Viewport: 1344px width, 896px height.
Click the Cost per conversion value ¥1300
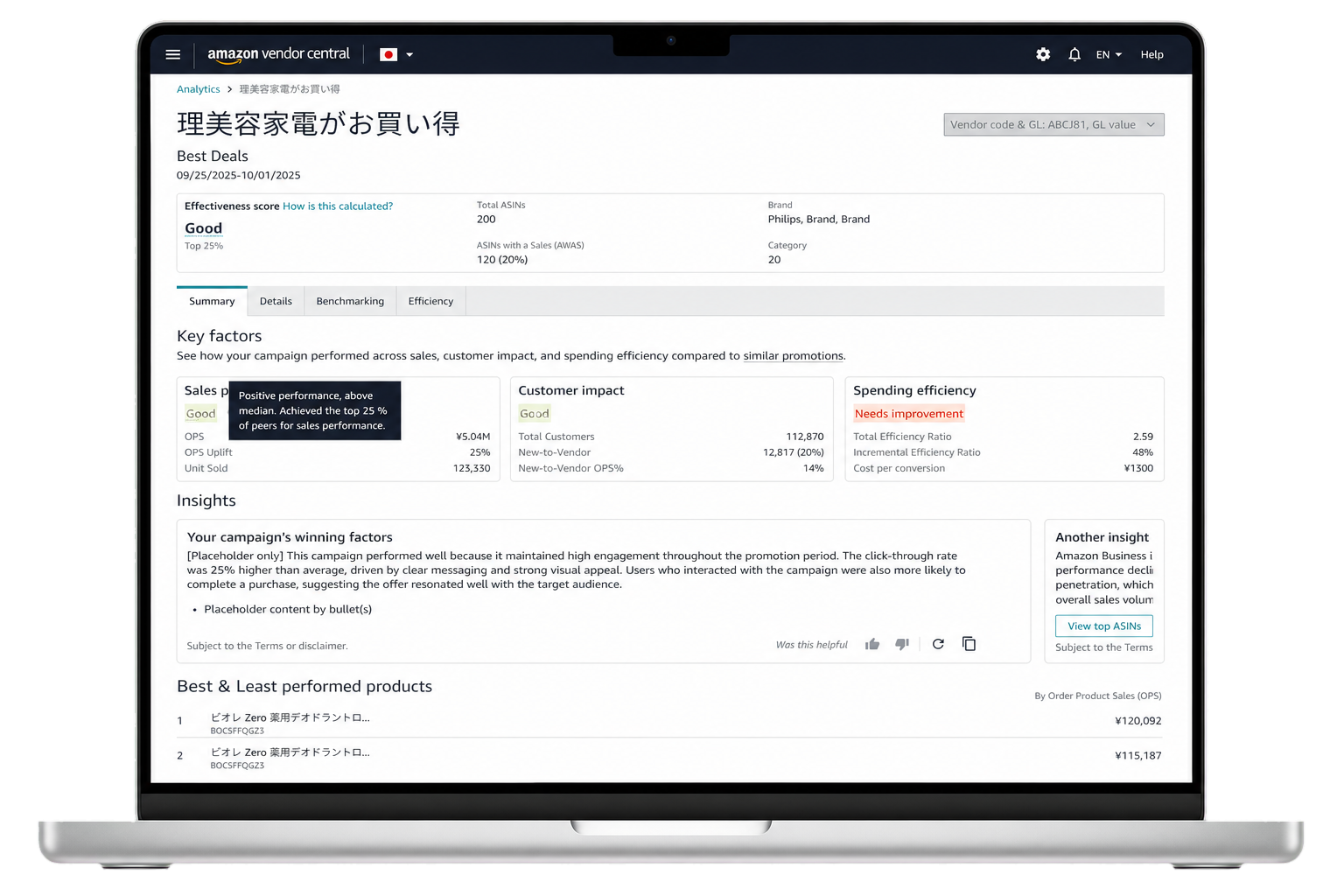(x=1138, y=468)
